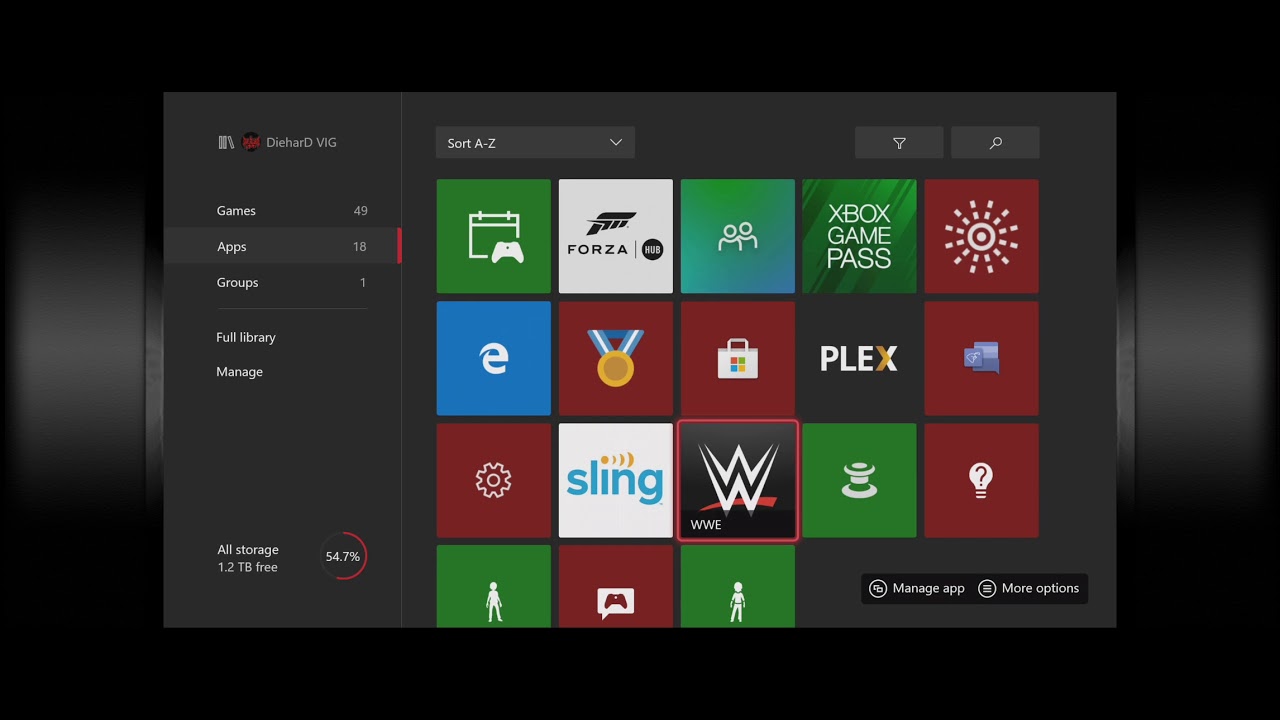The height and width of the screenshot is (720, 1280).
Task: Open the Sort A-Z dropdown
Action: coord(535,143)
